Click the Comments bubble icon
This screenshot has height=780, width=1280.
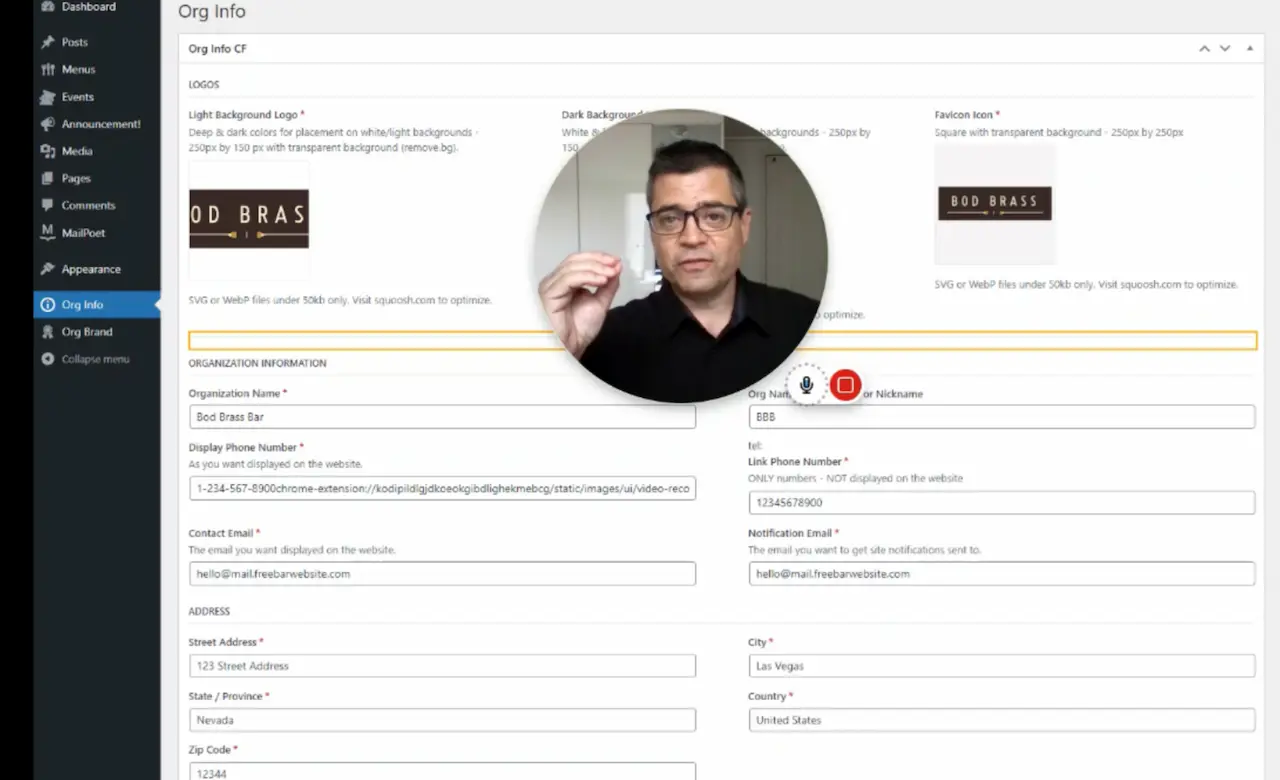tap(48, 205)
